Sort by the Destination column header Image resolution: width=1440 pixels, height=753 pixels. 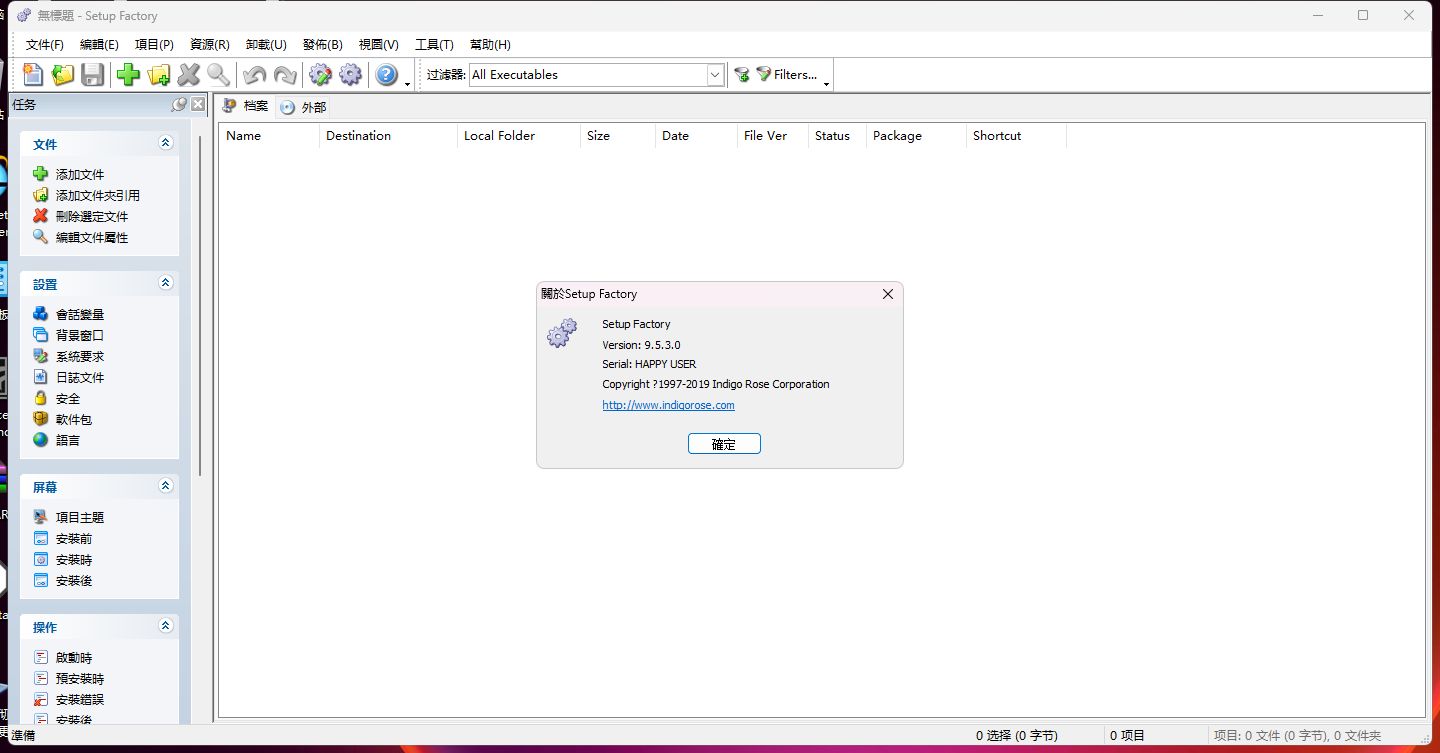(x=388, y=136)
